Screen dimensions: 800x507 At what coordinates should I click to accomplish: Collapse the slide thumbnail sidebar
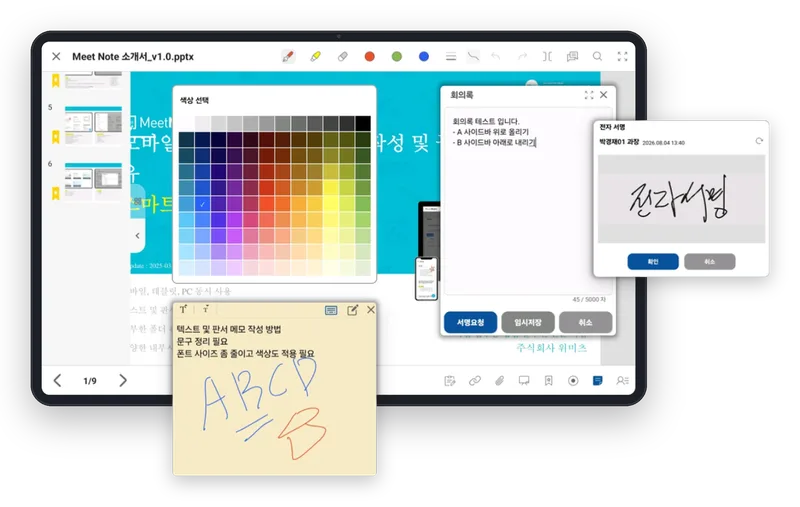(x=138, y=236)
